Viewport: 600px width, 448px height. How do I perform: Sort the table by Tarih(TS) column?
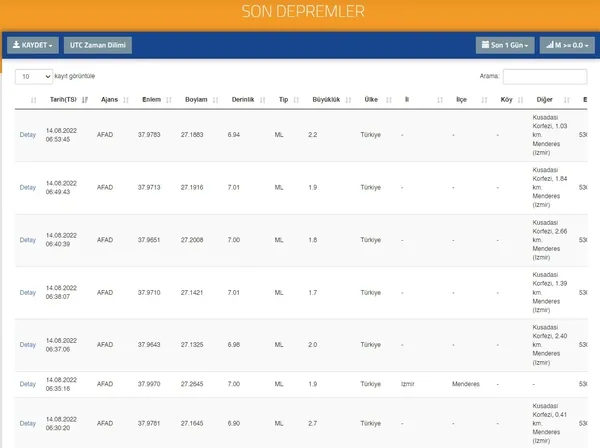point(61,99)
